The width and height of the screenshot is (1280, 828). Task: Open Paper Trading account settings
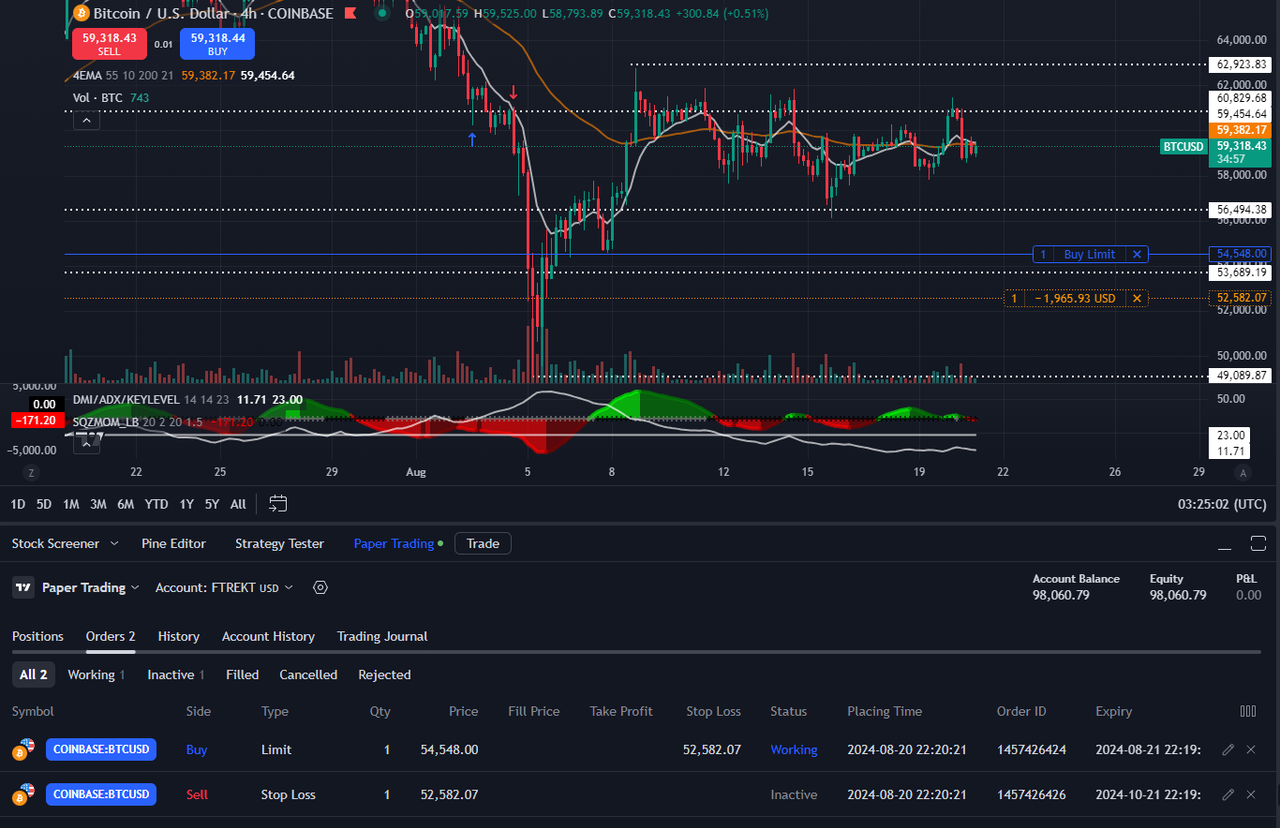point(320,588)
